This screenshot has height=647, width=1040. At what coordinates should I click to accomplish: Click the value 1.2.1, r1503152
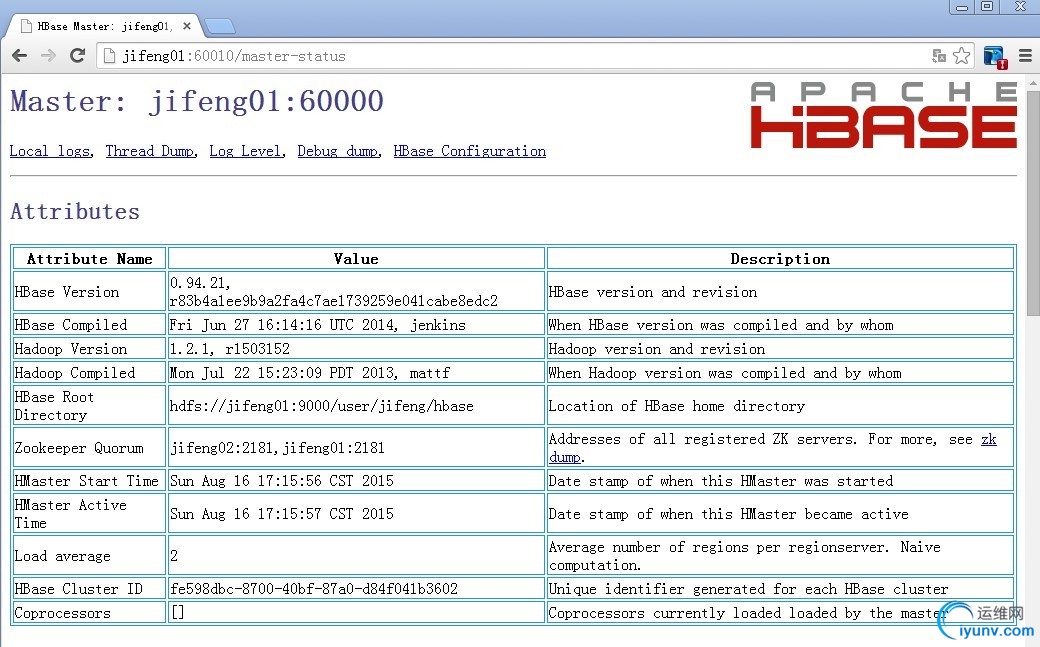(229, 349)
